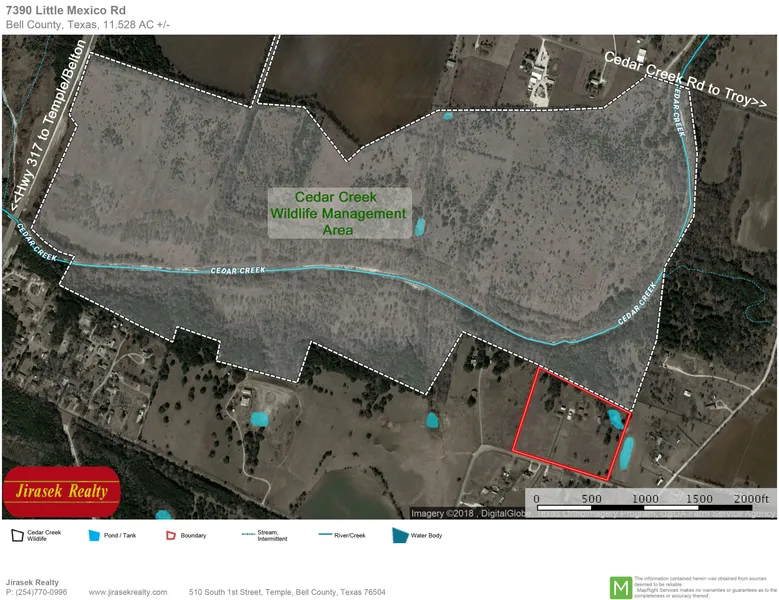Click the red Boundary legend icon
Viewport: 779px width, 600px height.
171,535
